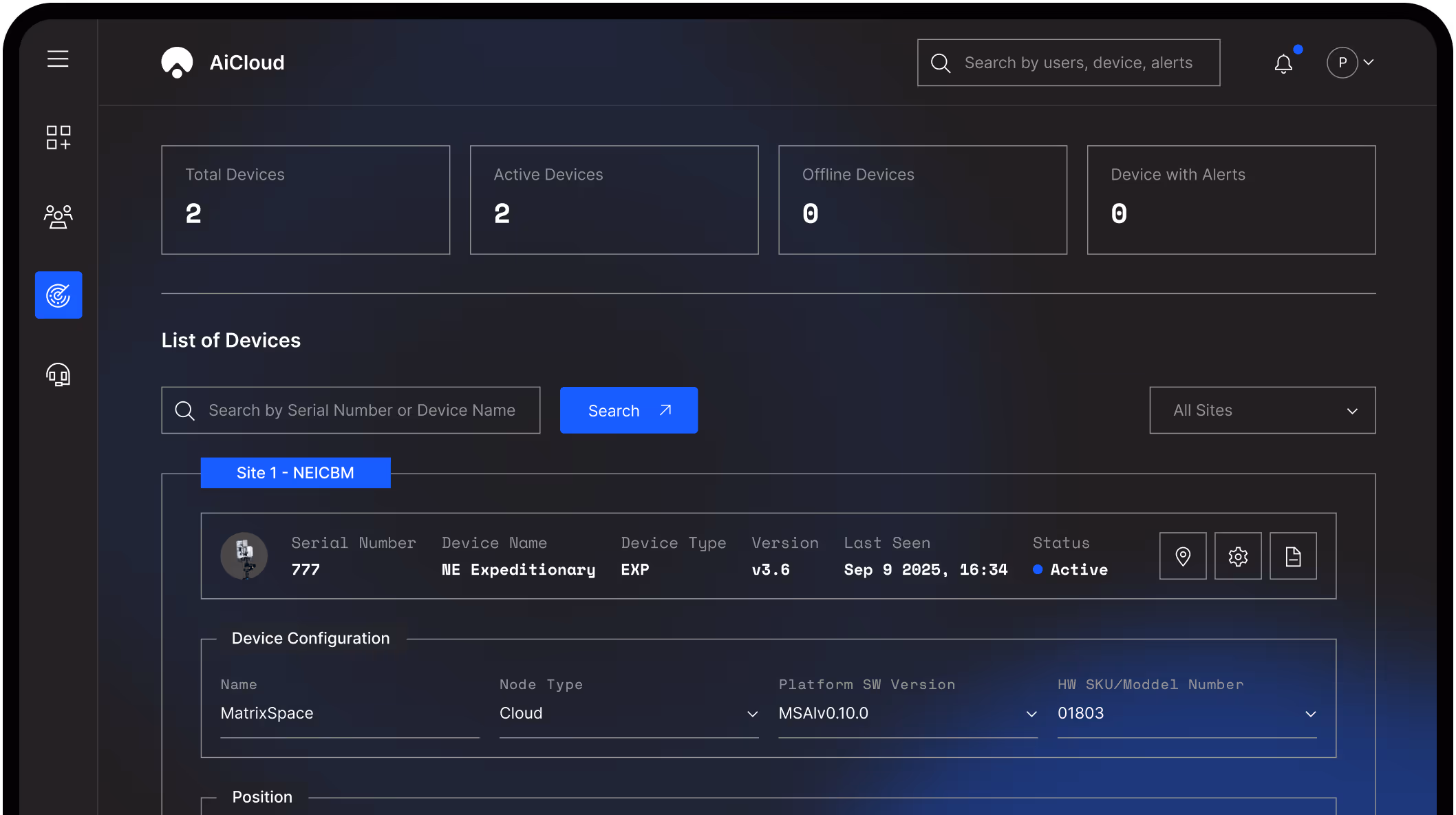Open the hamburger menu icon
This screenshot has height=815, width=1456.
pos(58,59)
